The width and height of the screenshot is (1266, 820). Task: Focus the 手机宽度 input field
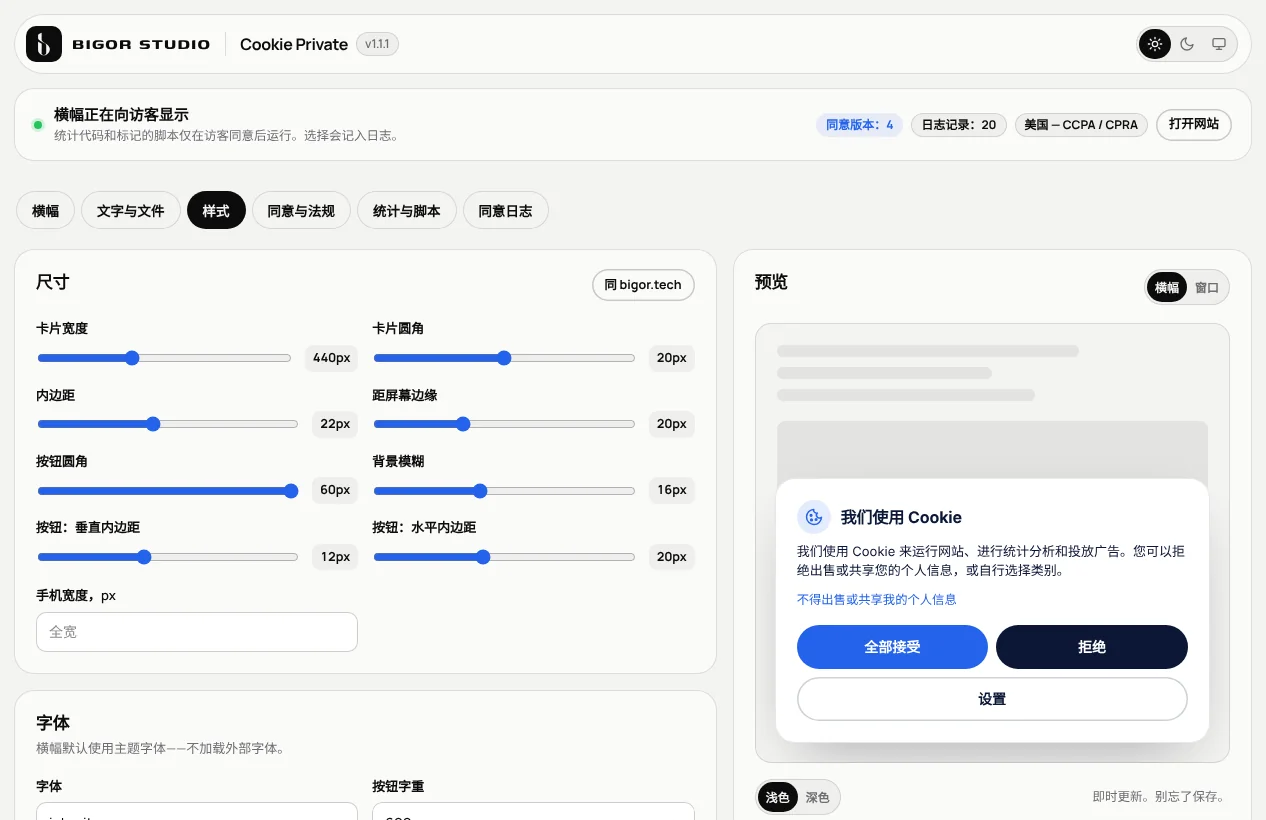click(197, 632)
